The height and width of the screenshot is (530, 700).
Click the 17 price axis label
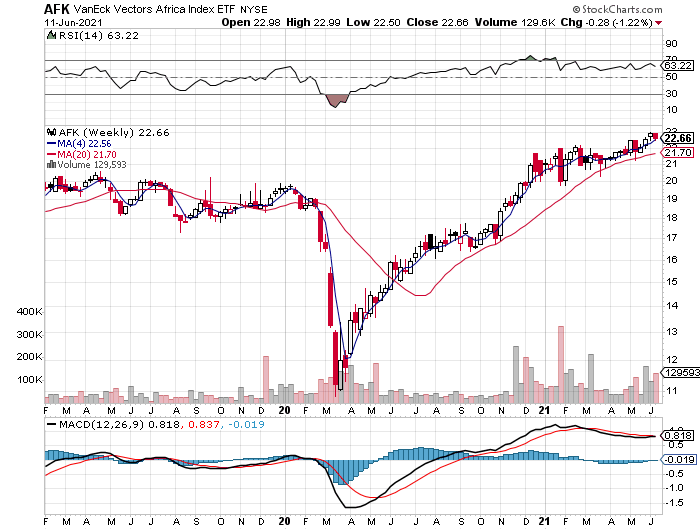tap(671, 237)
